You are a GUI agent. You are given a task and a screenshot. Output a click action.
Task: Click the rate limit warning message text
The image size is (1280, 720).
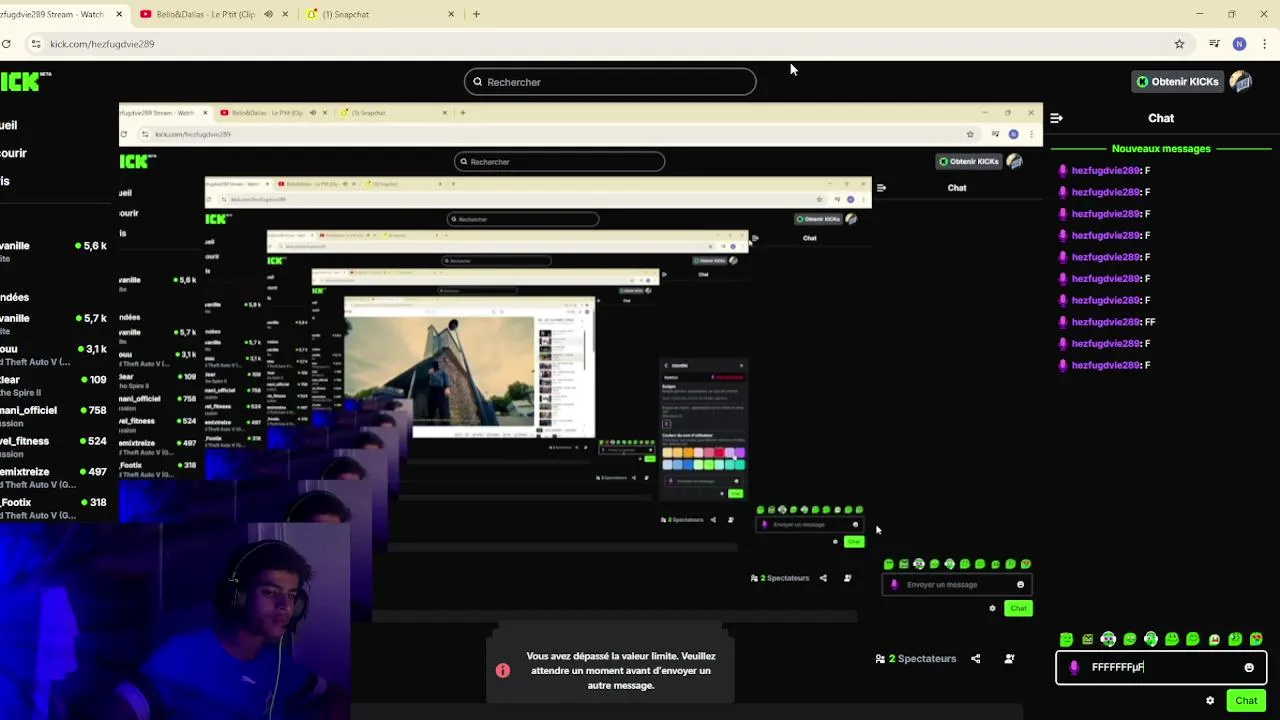click(620, 671)
